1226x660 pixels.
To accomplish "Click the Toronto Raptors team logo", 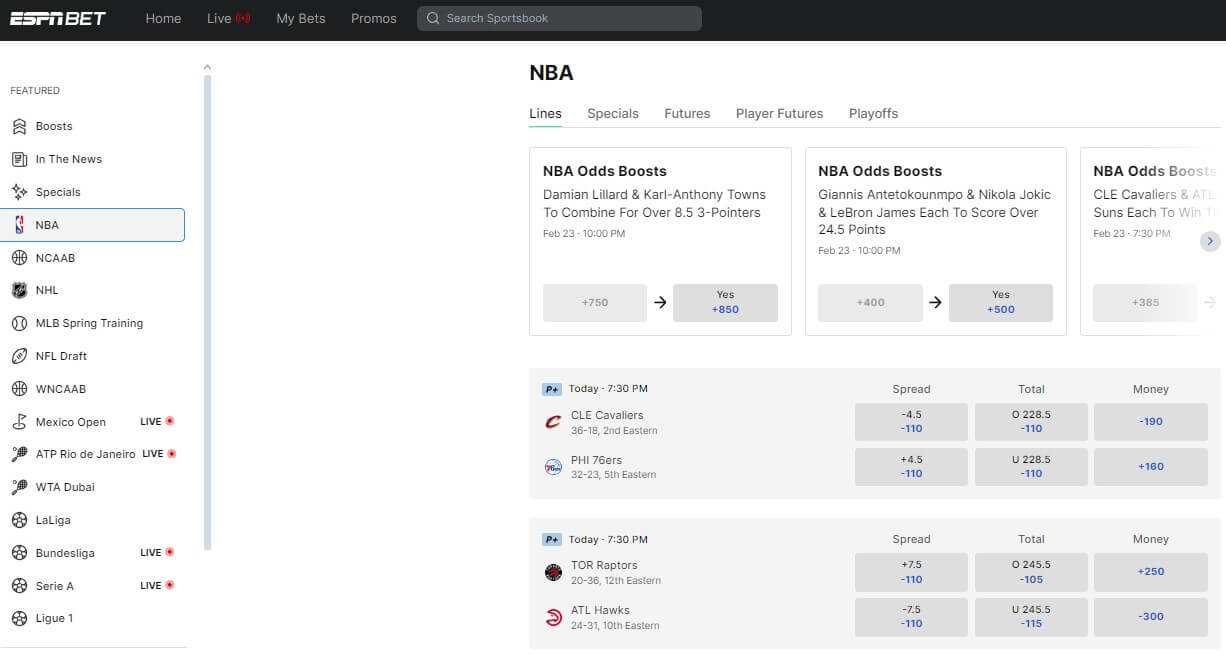I will coord(553,572).
